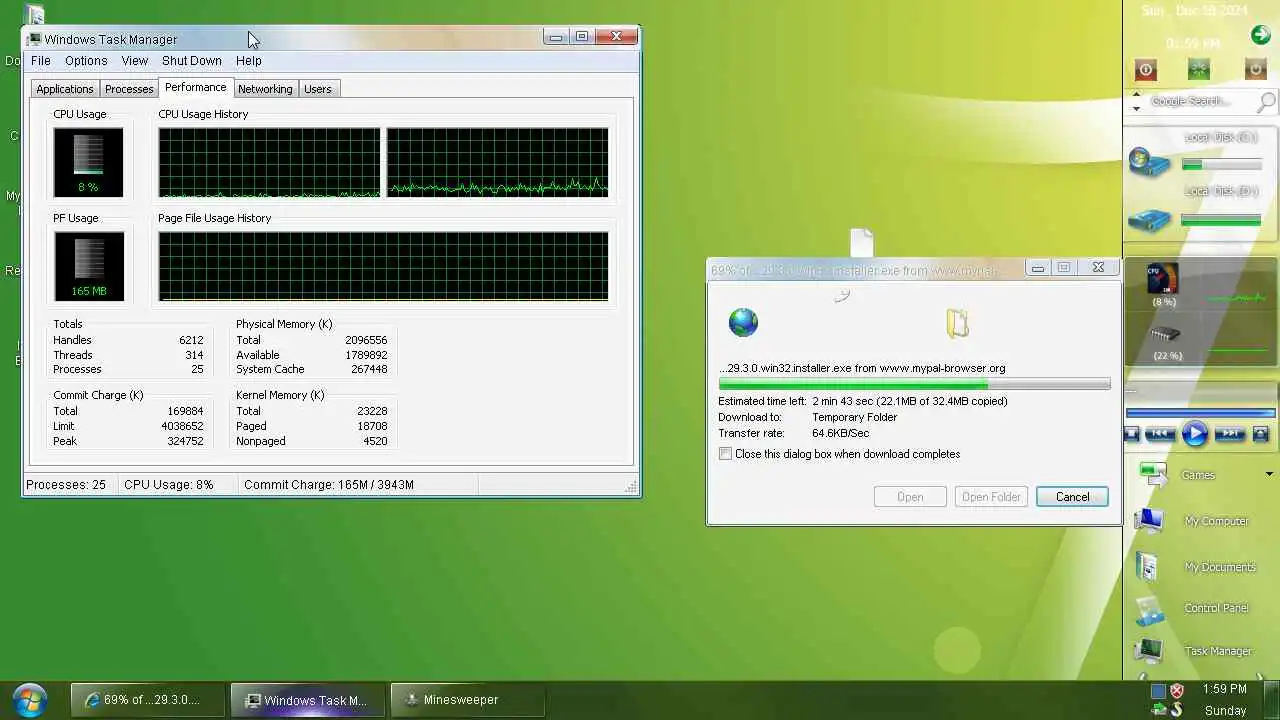Click the Commit Charge Peak value 324752
The width and height of the screenshot is (1280, 720).
point(185,441)
